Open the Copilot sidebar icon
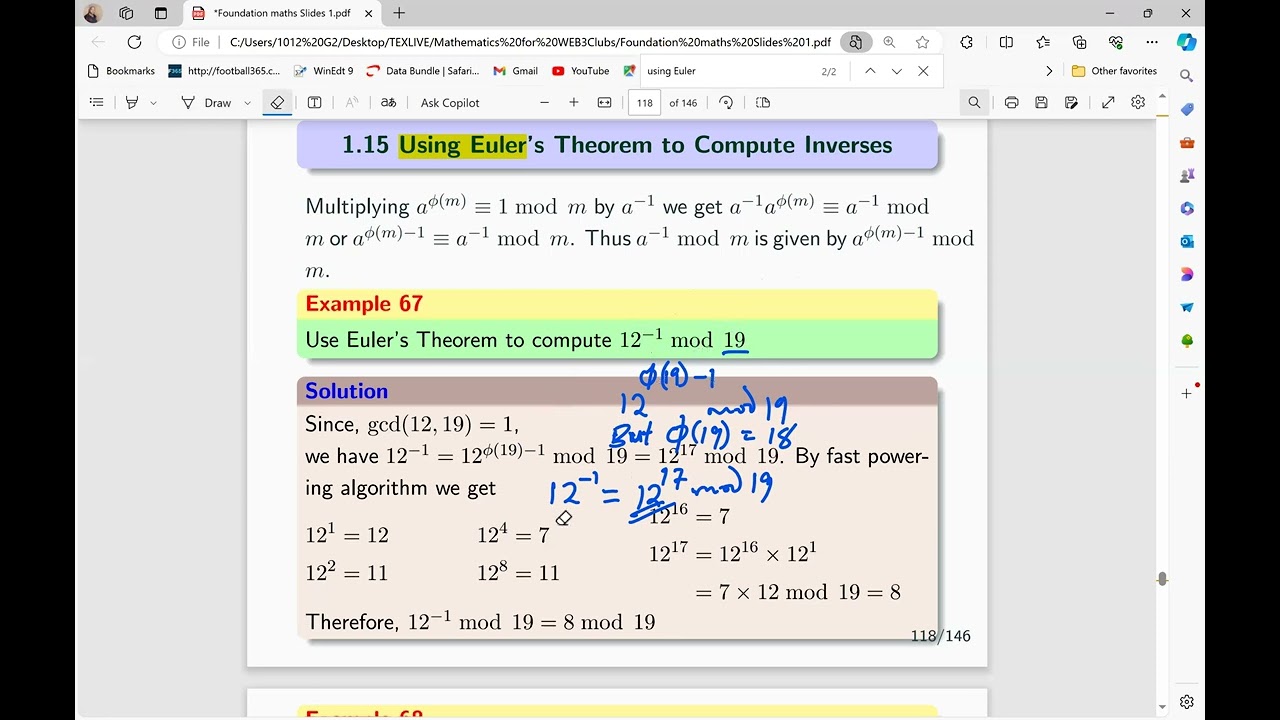 (1187, 42)
